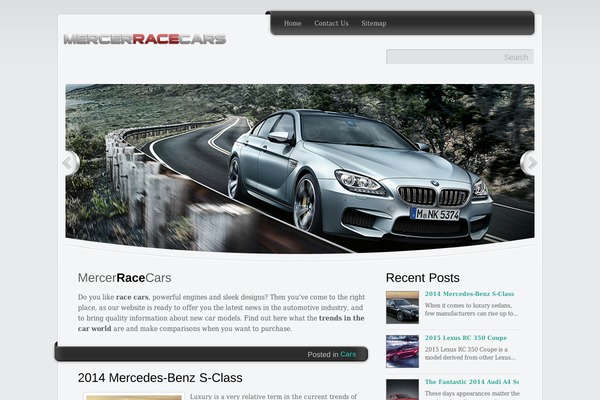This screenshot has width=600, height=400.
Task: Open the Cars category link
Action: click(348, 354)
